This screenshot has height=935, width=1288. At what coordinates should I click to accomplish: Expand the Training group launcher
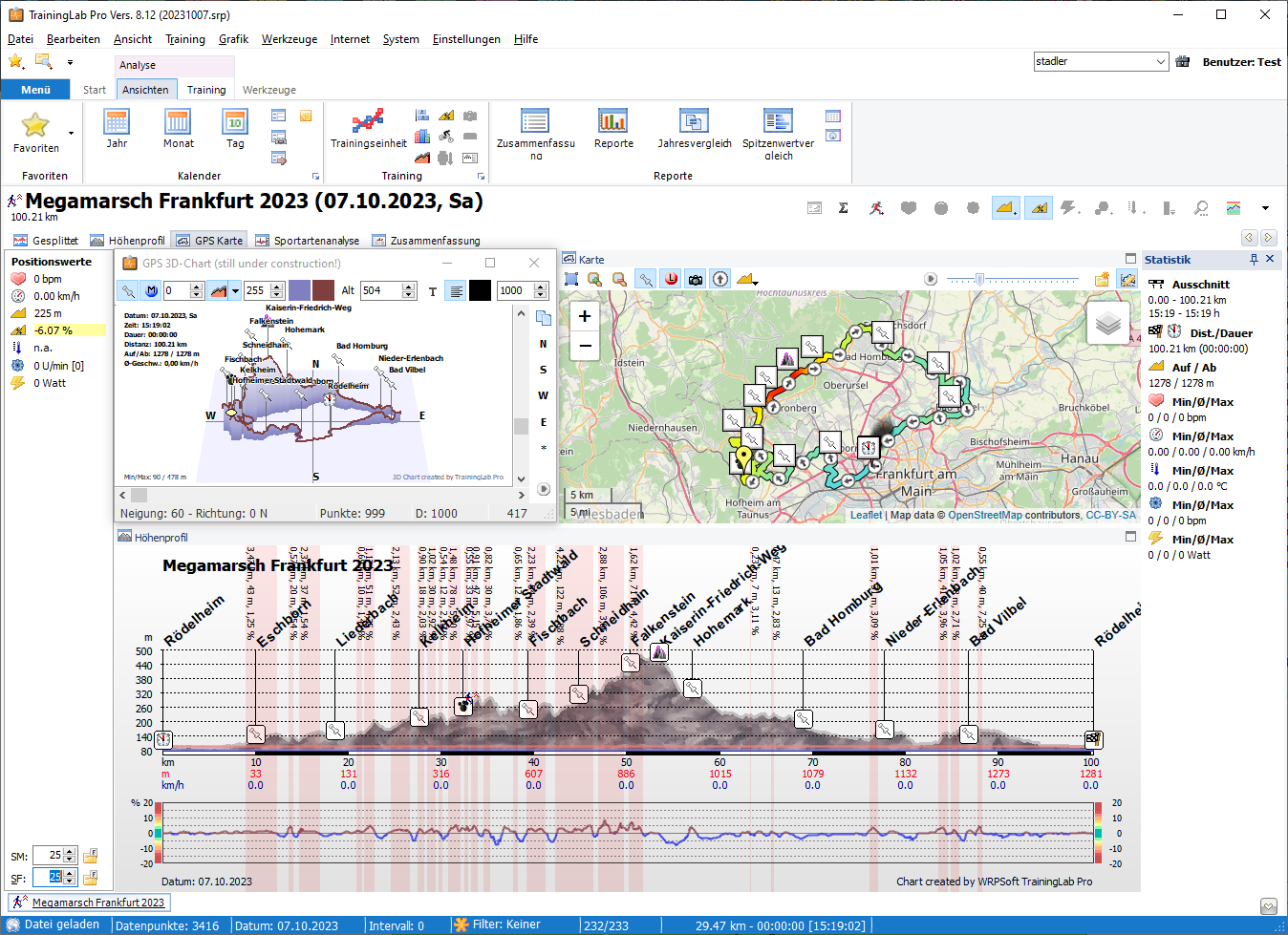pos(481,177)
